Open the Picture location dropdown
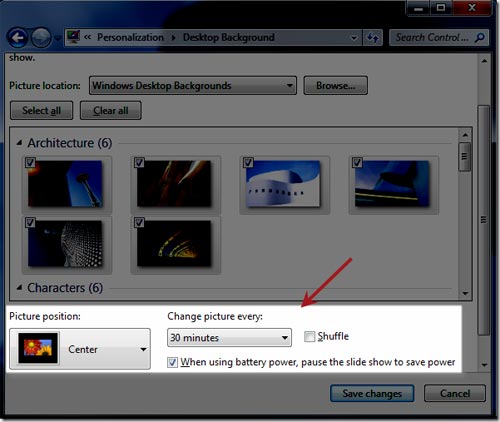This screenshot has height=422, width=500. coord(193,86)
